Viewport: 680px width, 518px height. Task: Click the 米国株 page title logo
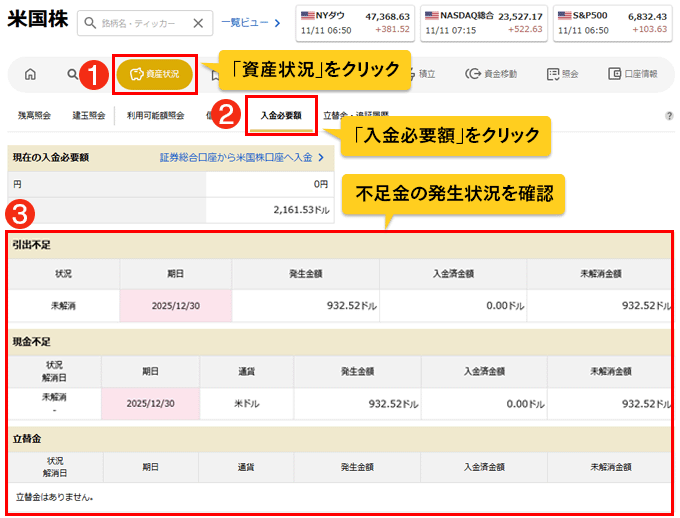click(x=36, y=22)
